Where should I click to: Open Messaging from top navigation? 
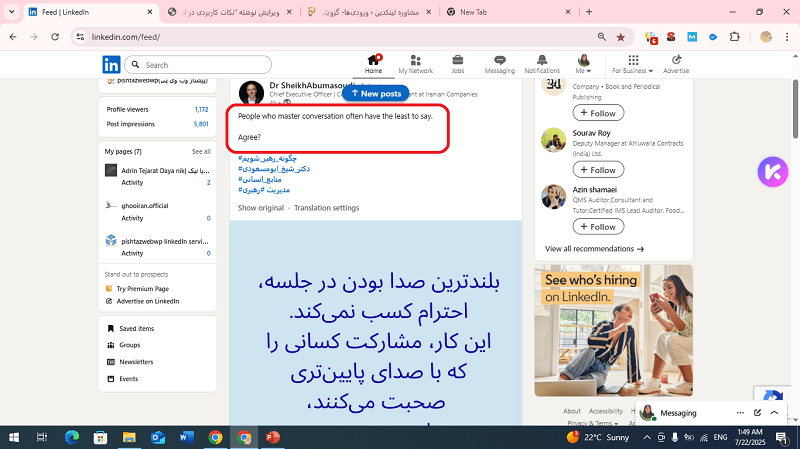coord(499,64)
